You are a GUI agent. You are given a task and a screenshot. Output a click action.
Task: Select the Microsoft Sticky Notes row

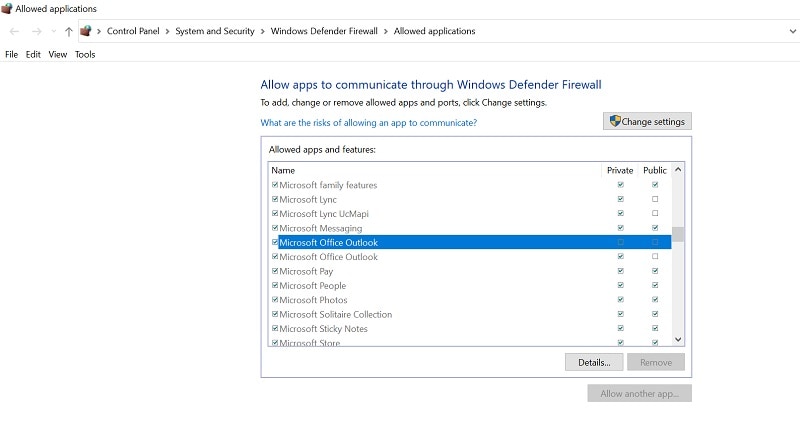(323, 329)
